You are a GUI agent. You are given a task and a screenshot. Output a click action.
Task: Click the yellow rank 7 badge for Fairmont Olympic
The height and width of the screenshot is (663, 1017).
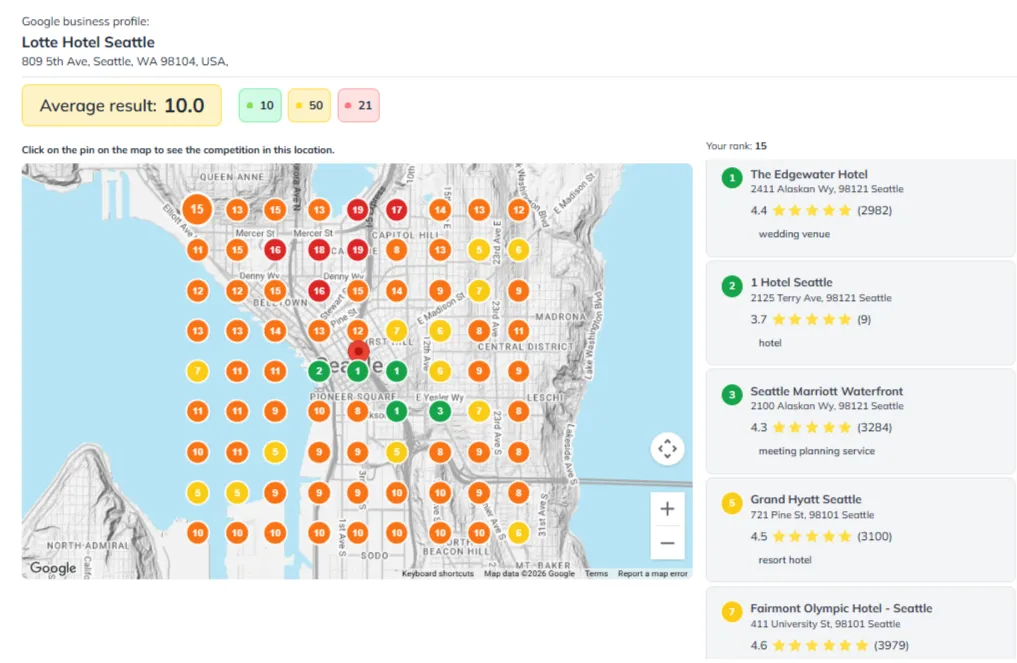pos(732,612)
